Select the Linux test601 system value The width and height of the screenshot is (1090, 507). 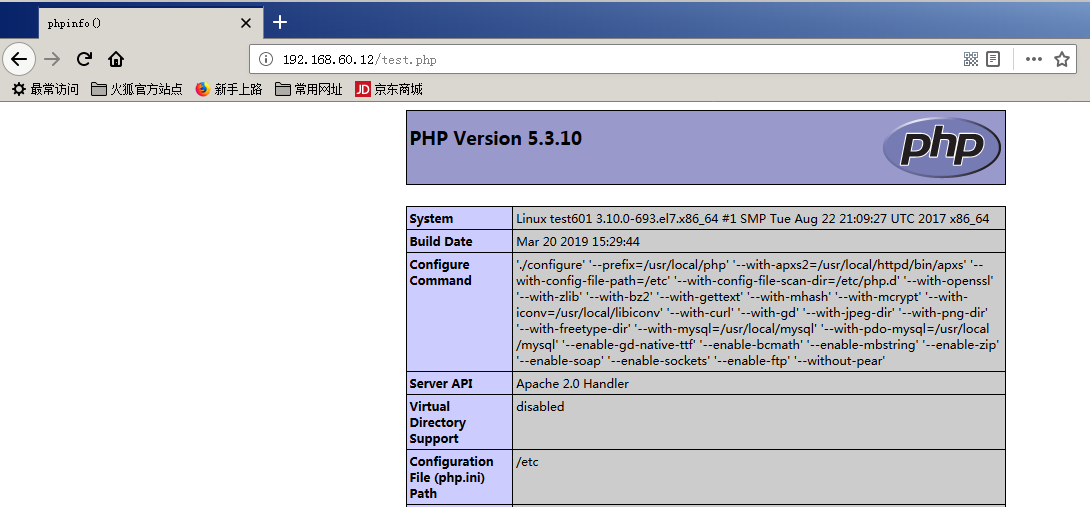click(752, 218)
